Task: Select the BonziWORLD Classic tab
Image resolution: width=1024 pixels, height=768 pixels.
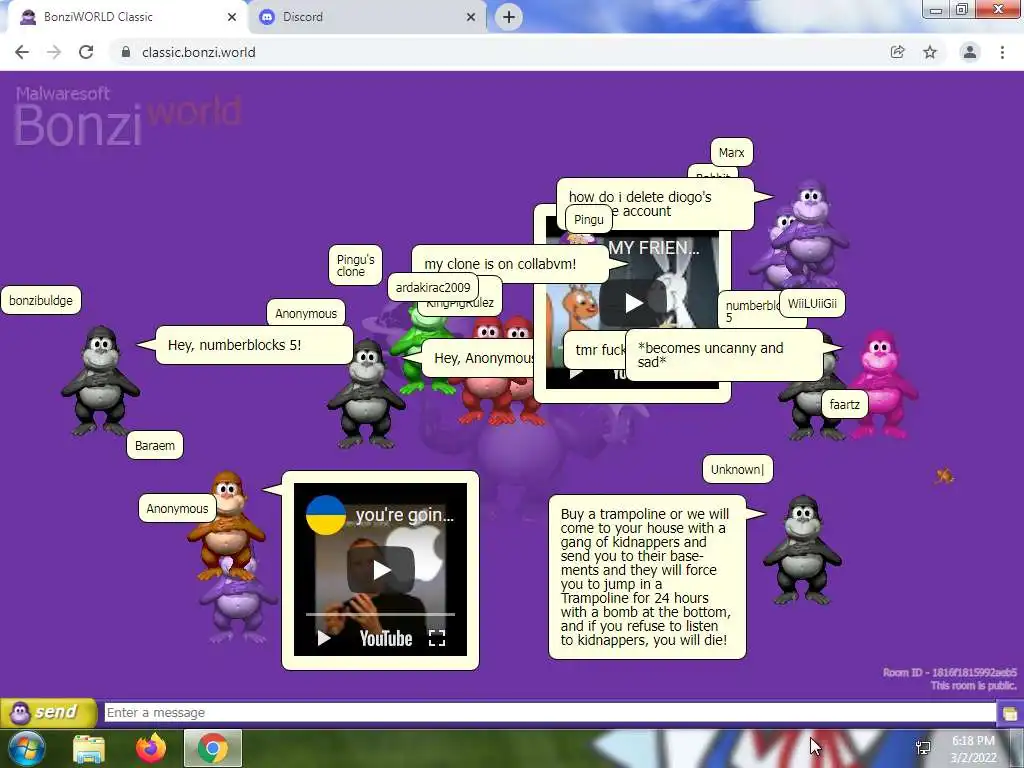Action: pos(128,17)
